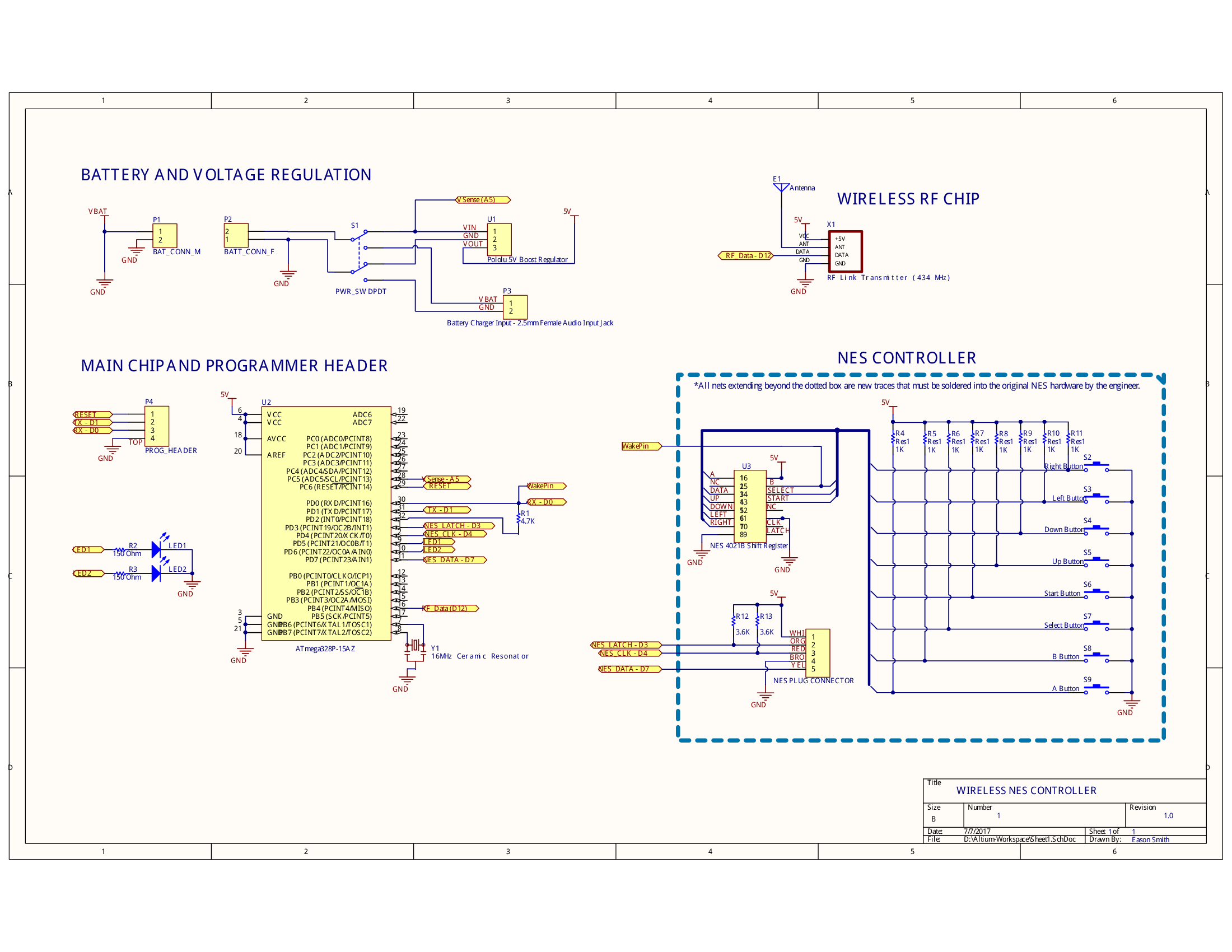Viewport: 1232px width, 952px height.
Task: Click the NES_LATCH - D3 port at U2
Action: [x=459, y=526]
